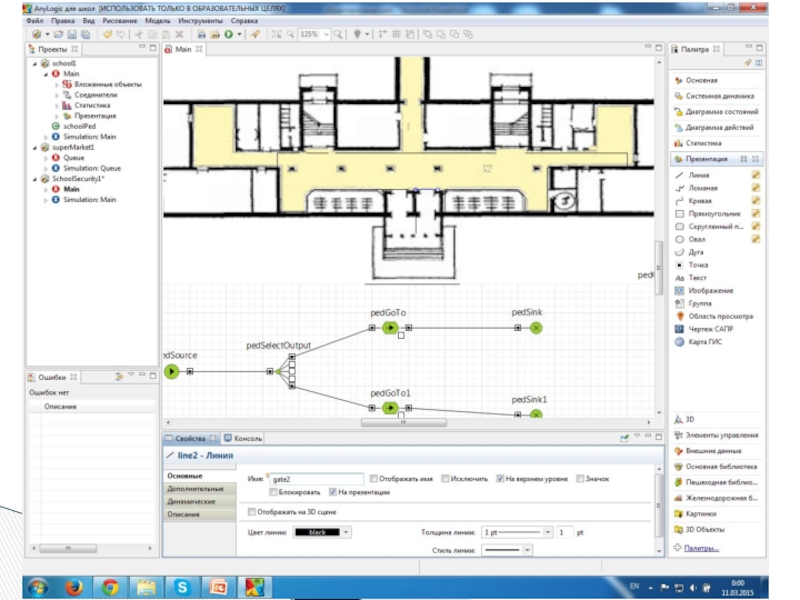Uncheck the На верхнем уровне checkbox
The image size is (800, 600).
tap(500, 479)
